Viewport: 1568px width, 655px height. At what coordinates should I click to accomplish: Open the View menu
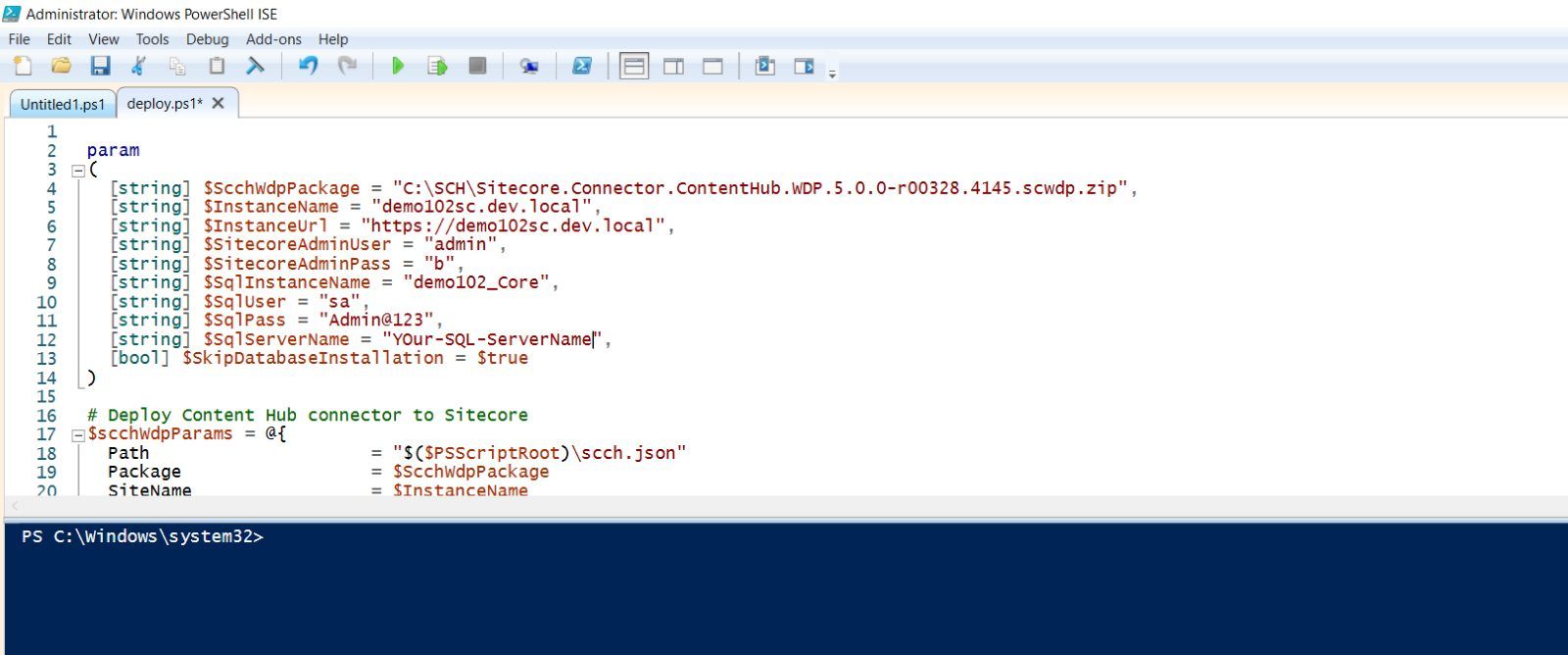pyautogui.click(x=103, y=39)
